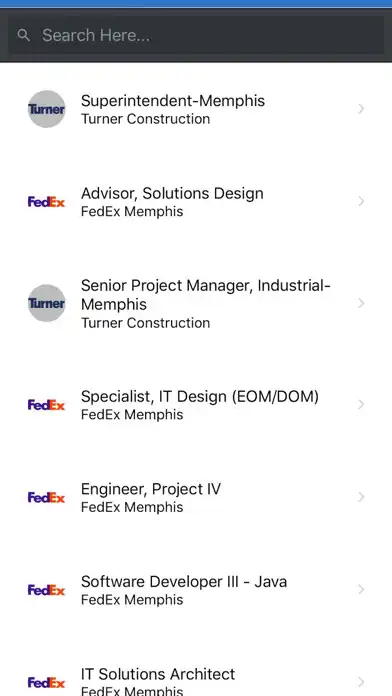Image resolution: width=392 pixels, height=696 pixels.
Task: Focus the Search Here input field
Action: 196,35
